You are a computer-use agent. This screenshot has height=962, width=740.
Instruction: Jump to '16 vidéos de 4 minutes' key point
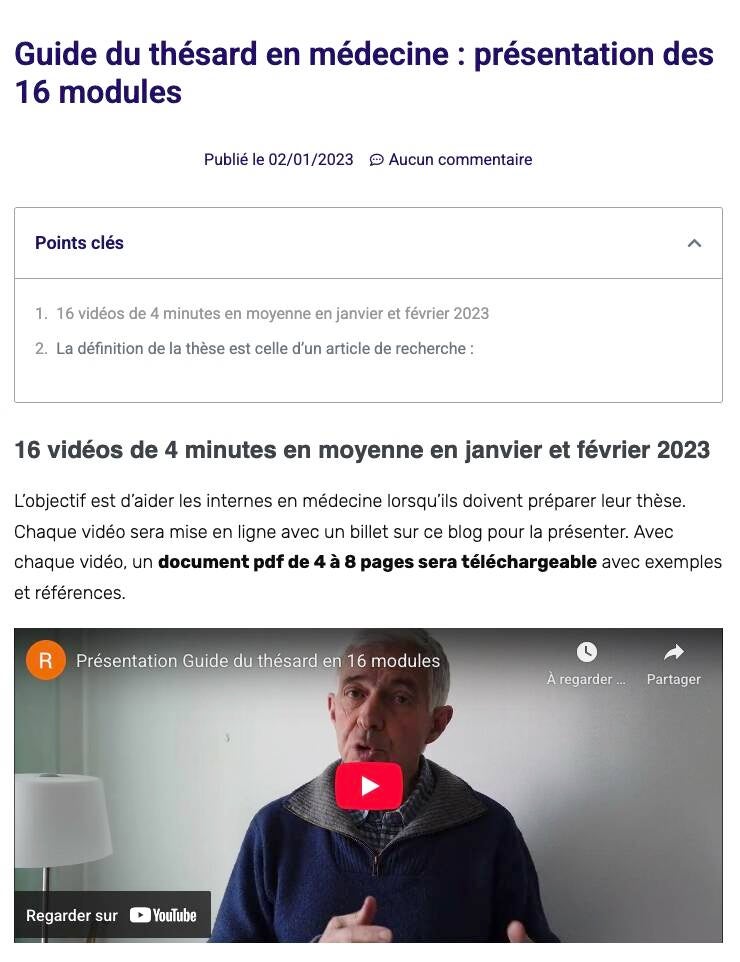(x=272, y=314)
